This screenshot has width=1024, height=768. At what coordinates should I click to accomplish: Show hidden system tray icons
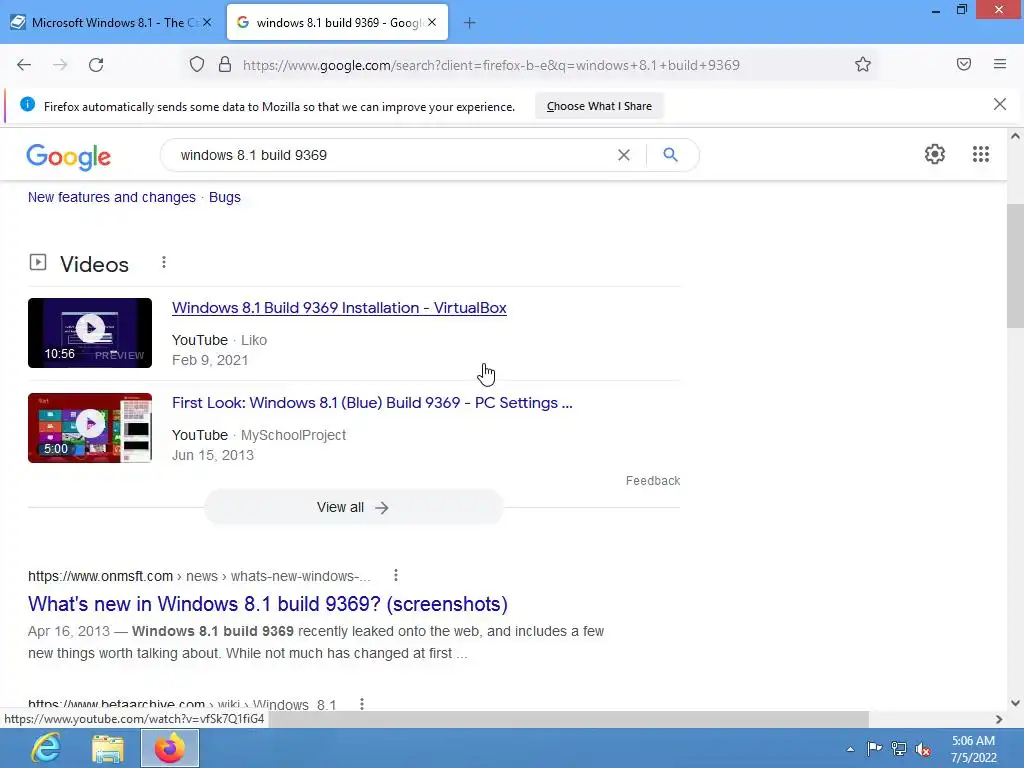click(850, 749)
